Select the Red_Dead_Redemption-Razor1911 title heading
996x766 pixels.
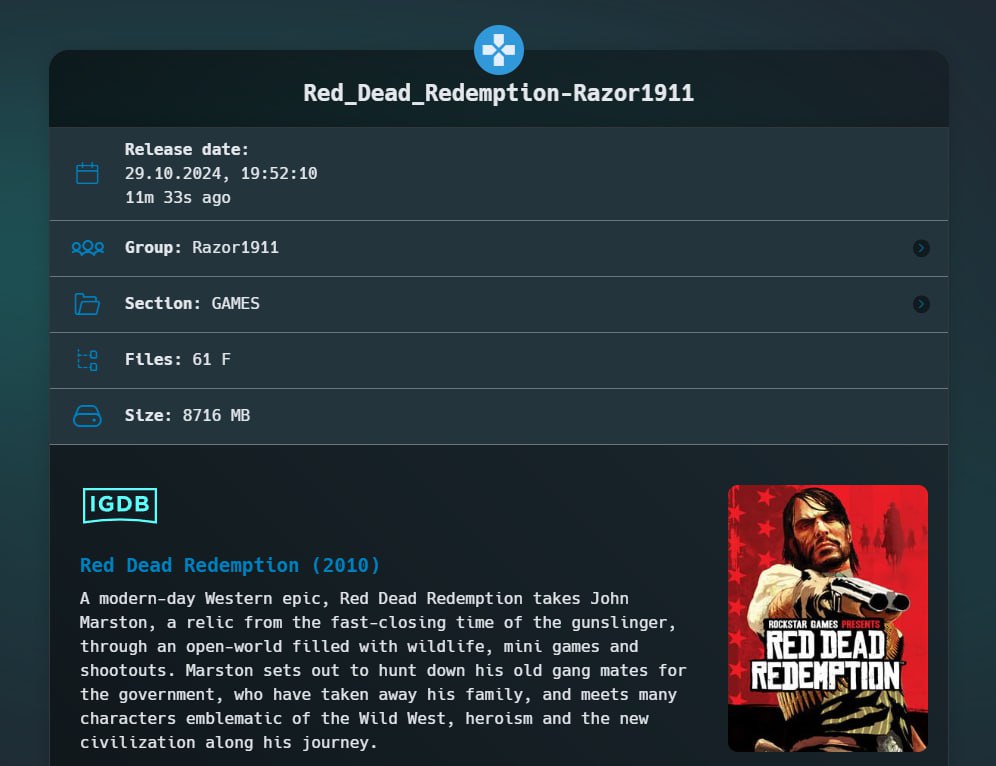498,93
